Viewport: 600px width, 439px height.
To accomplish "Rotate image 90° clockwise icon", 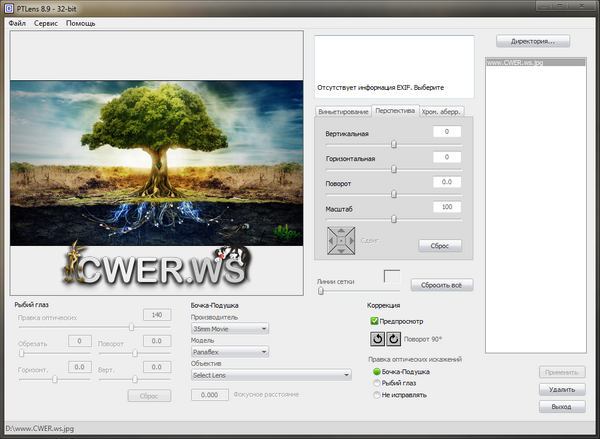I will [x=393, y=339].
